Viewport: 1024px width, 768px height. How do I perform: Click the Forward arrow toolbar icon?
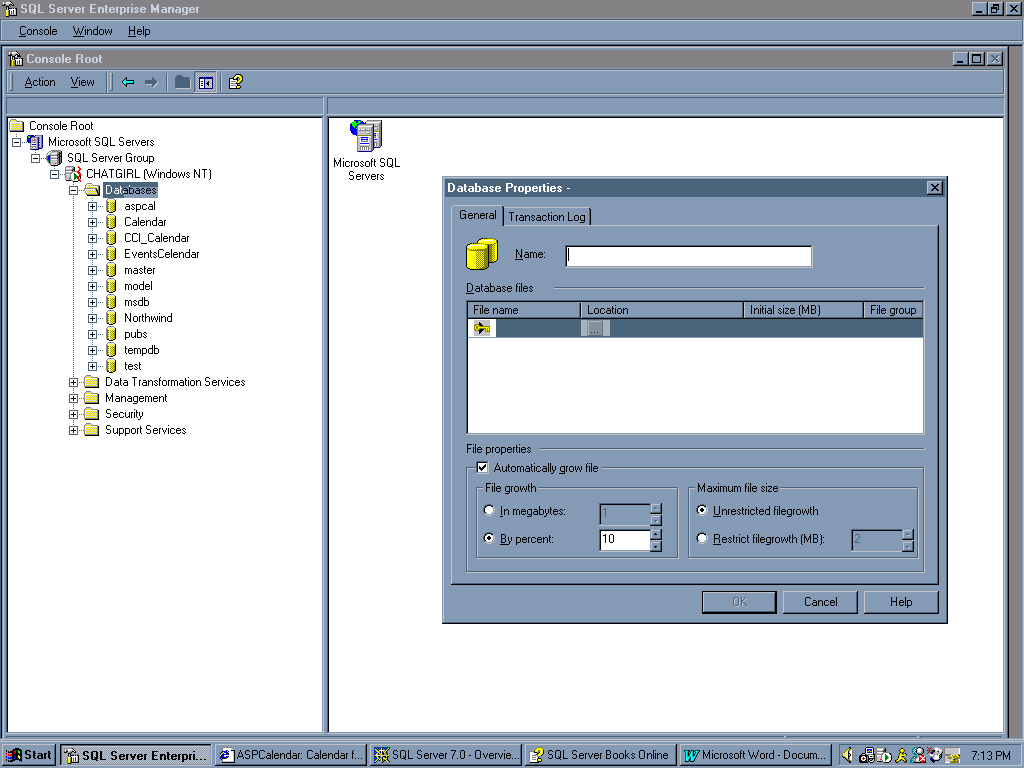click(x=151, y=82)
